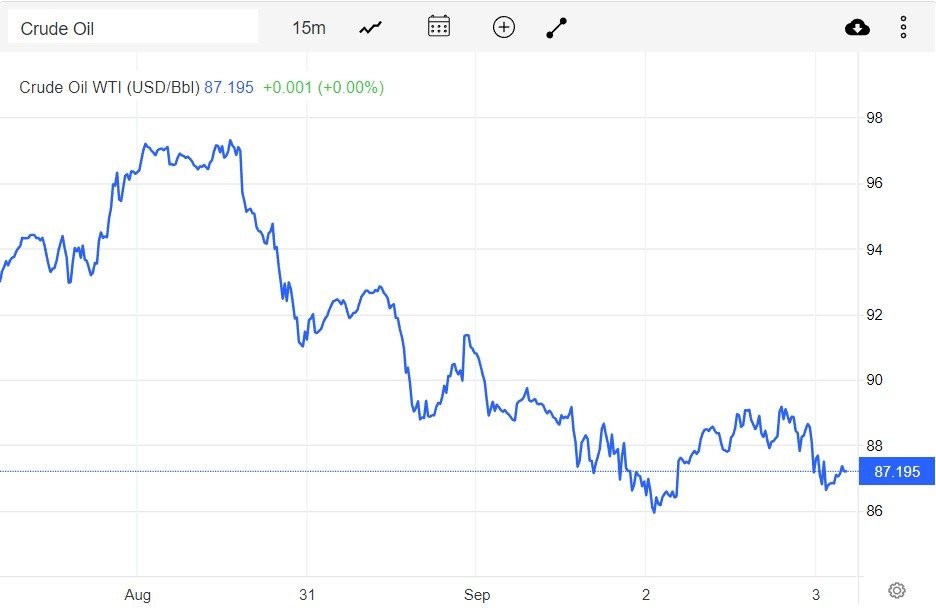This screenshot has height=612, width=936.
Task: Click the Aug label on time axis
Action: click(138, 595)
